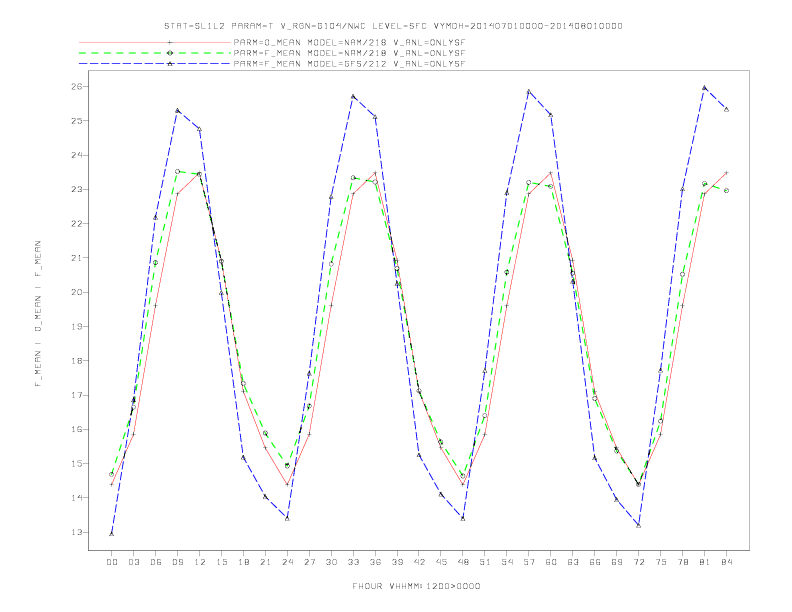Click x-axis tick label 09
792x612 pixels.
[x=177, y=562]
